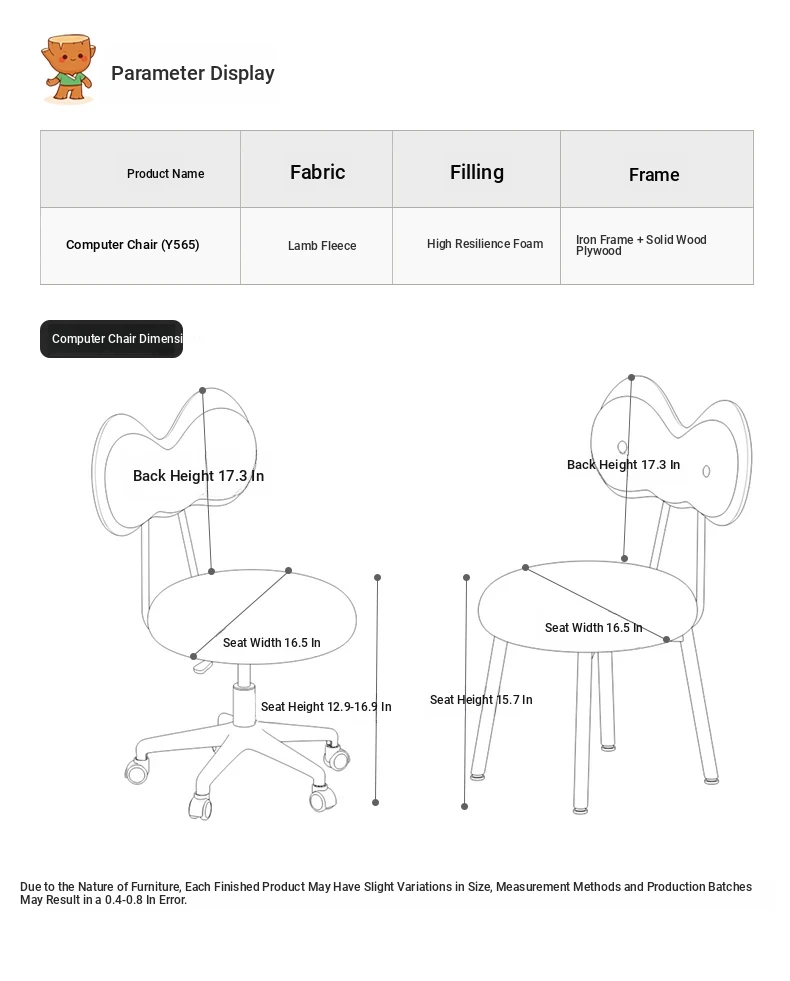Click the High Resilience Foam cell
Screen dimensions: 790x981
485,244
